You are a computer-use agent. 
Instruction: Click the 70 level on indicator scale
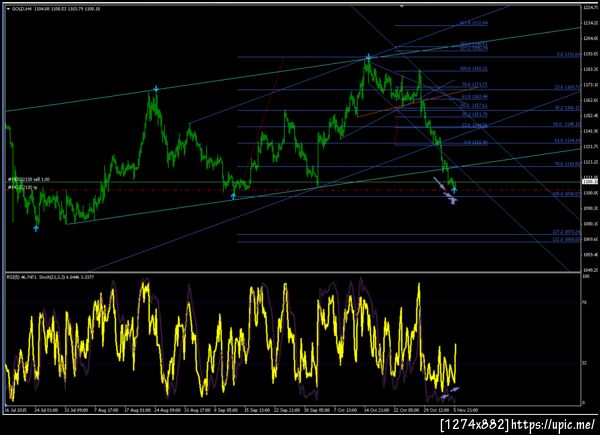584,303
